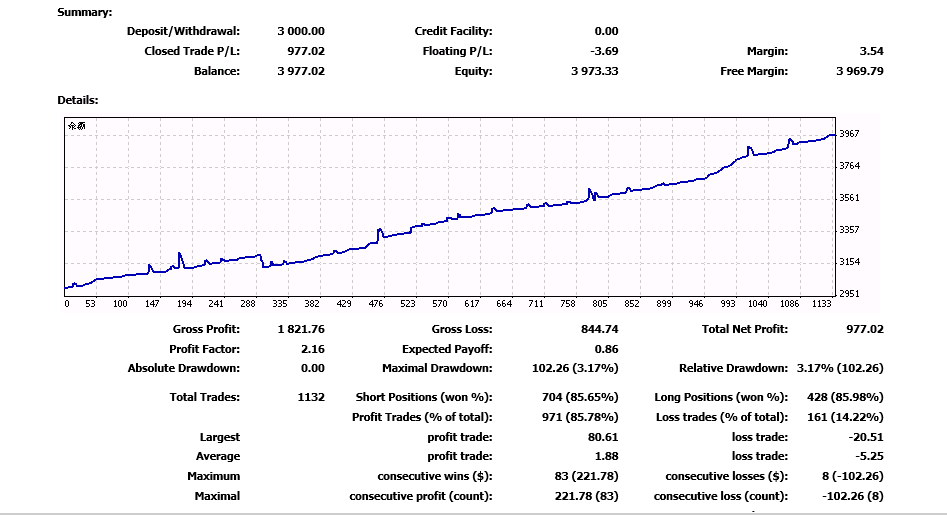Click the Total Net Profit value 977.02
This screenshot has height=515, width=947.
865,330
